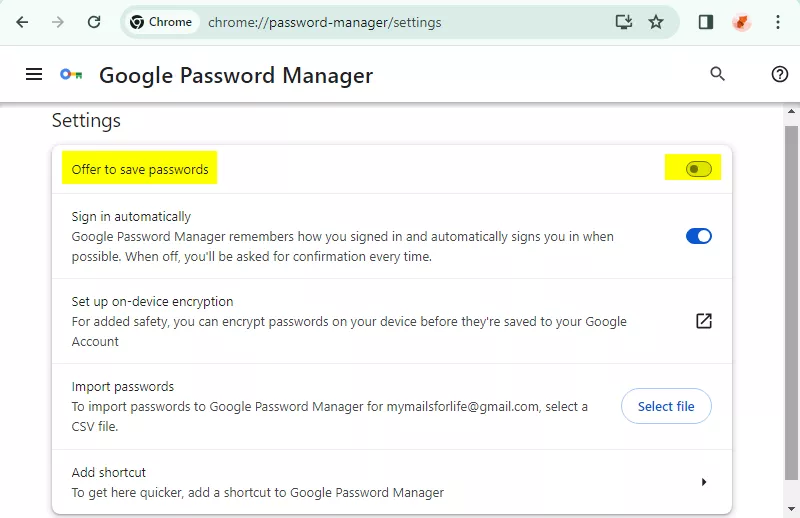
Task: Click the Google Password Manager key logo
Action: click(71, 75)
